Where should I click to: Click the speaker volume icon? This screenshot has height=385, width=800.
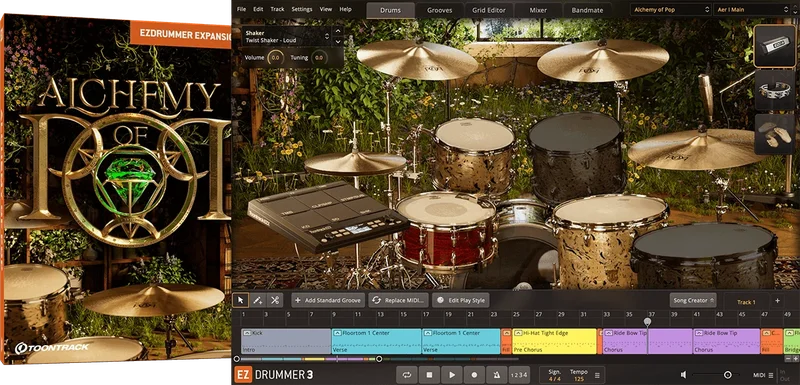point(684,375)
